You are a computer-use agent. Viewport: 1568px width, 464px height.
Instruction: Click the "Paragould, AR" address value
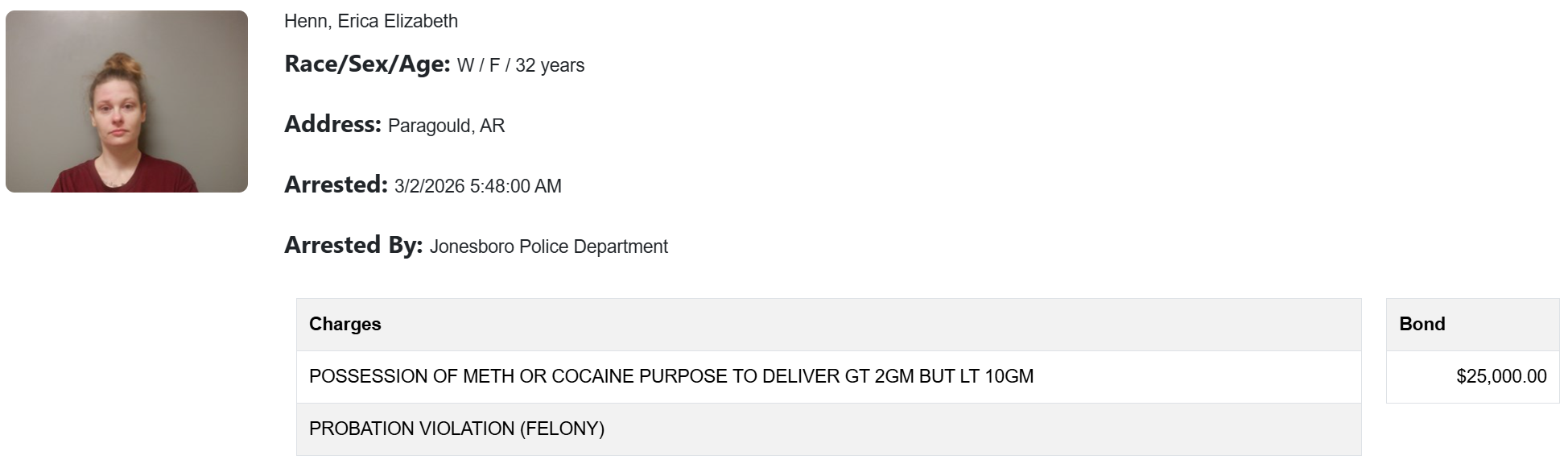click(x=446, y=126)
